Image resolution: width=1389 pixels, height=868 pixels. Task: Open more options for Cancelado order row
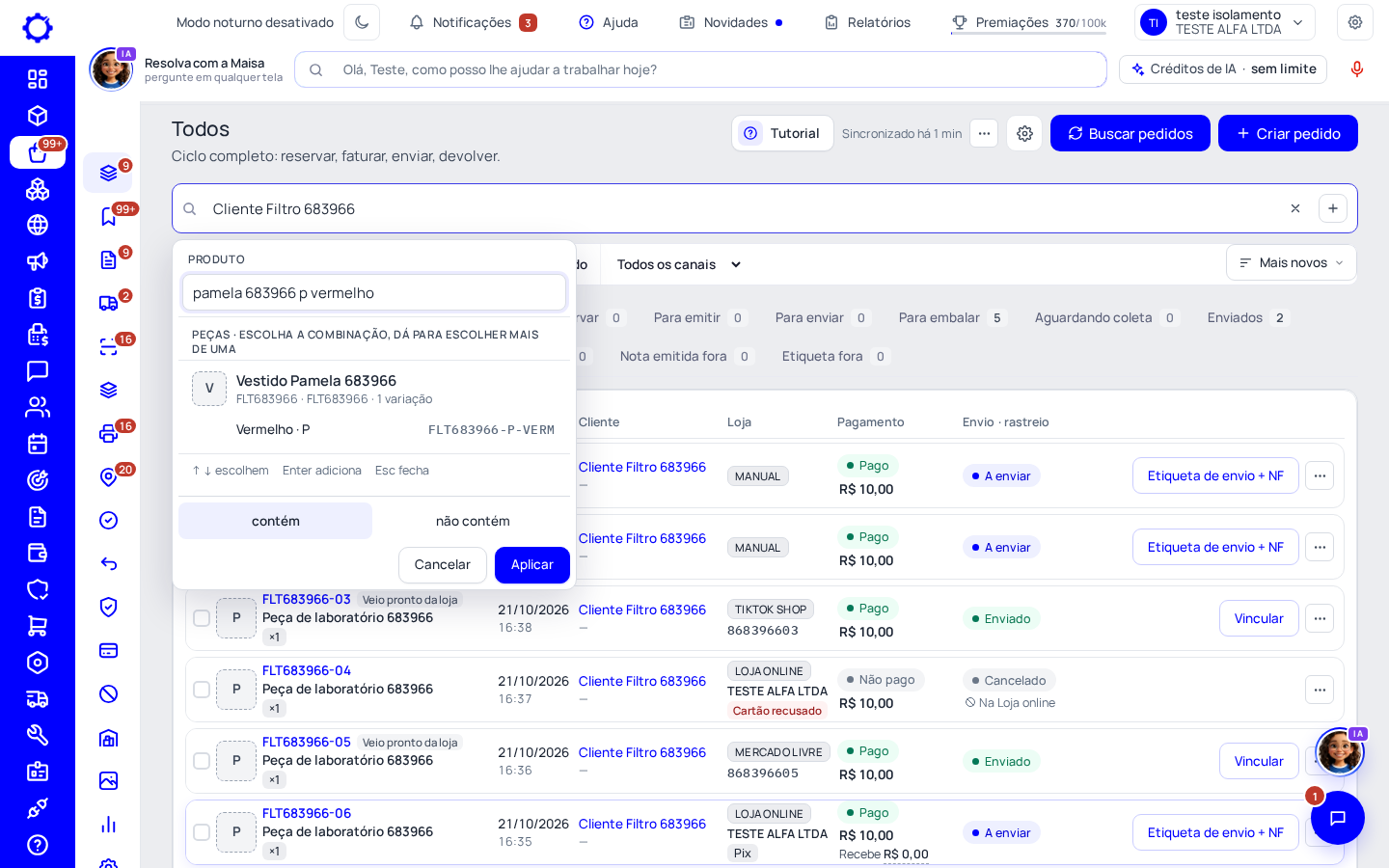pyautogui.click(x=1320, y=690)
